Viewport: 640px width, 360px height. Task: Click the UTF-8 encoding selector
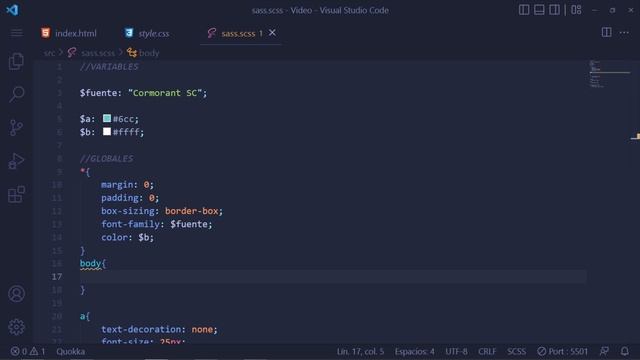pos(456,351)
